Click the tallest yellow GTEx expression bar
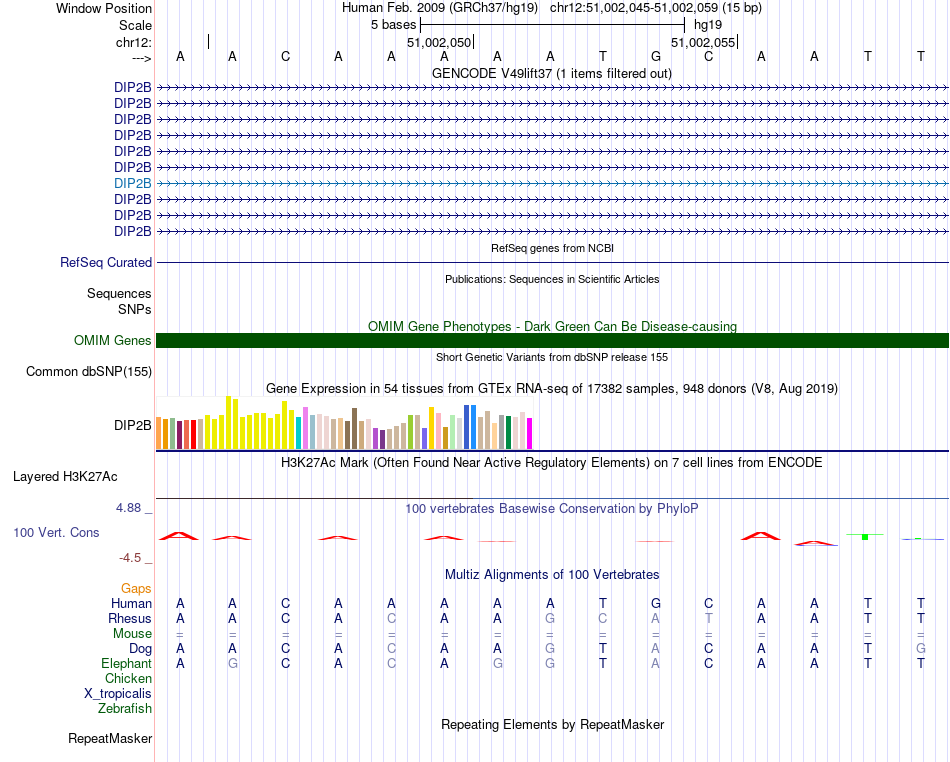 tap(228, 423)
